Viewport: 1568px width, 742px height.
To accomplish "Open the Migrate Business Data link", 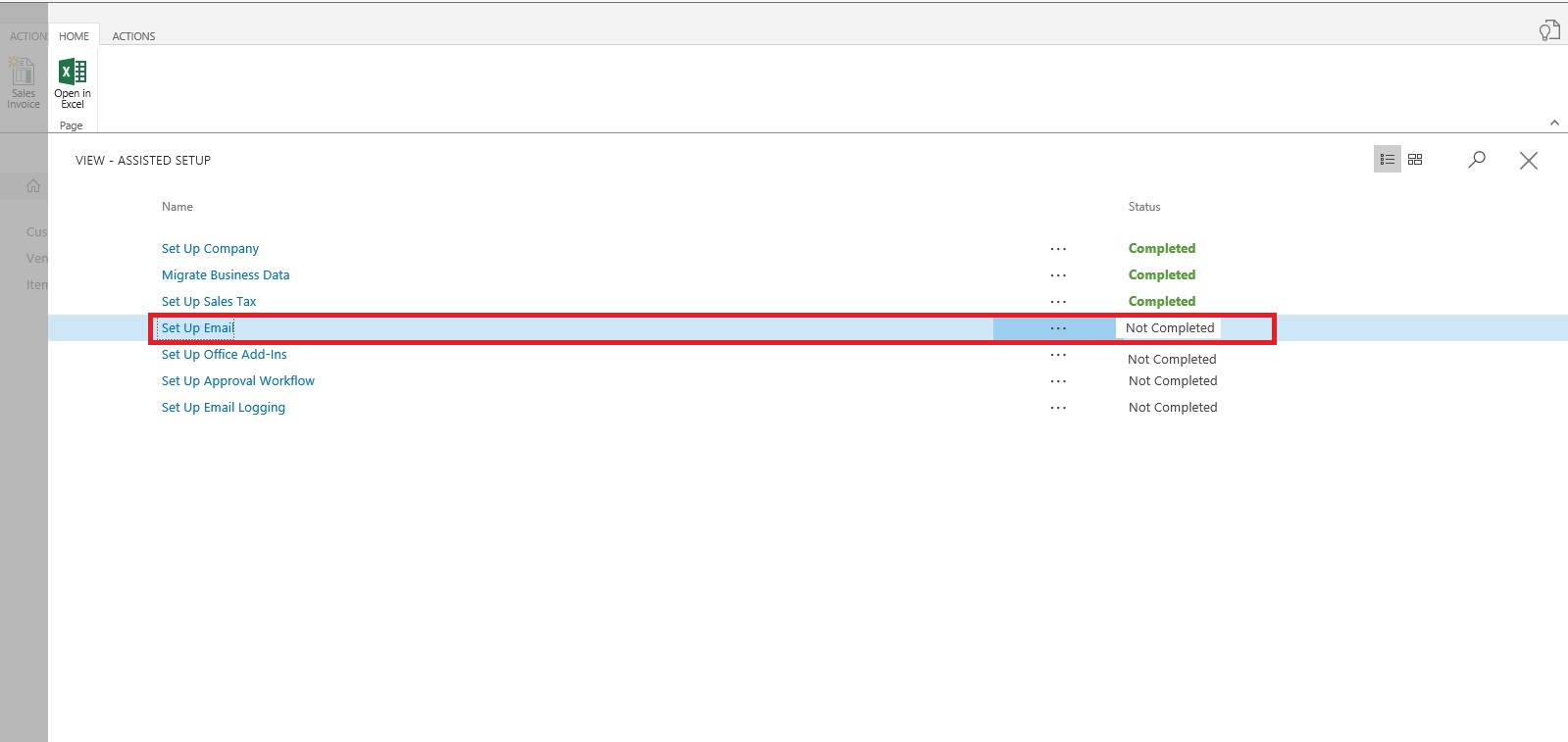I will click(x=226, y=275).
